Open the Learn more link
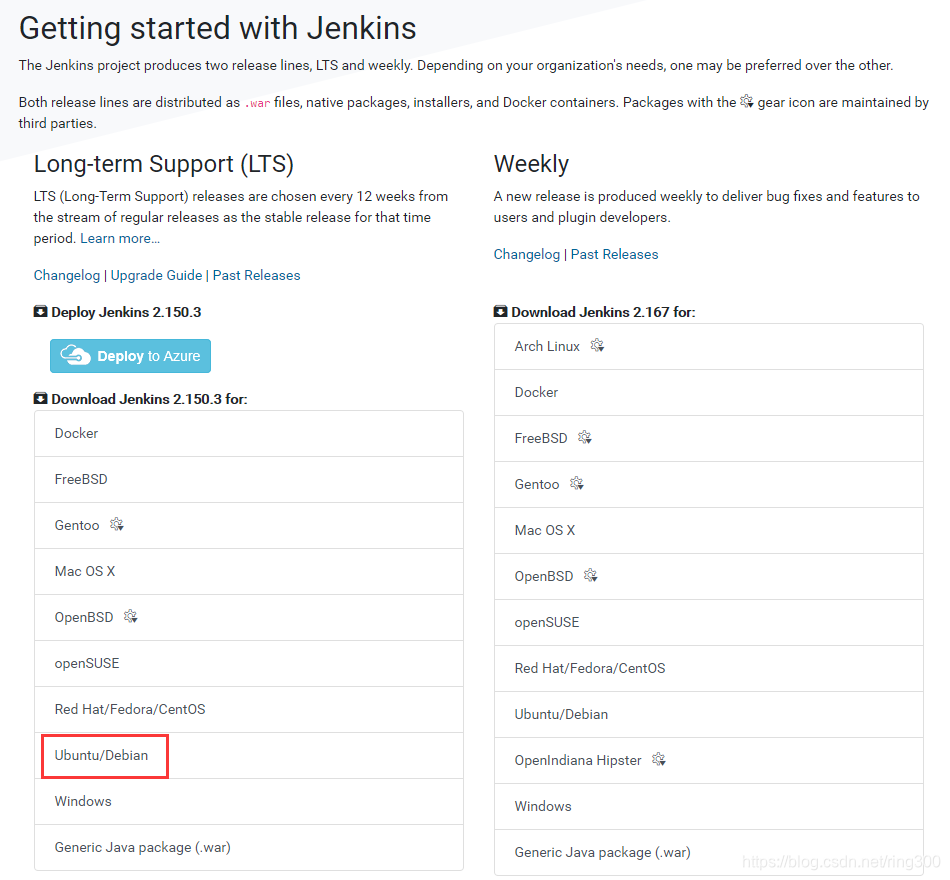Viewport: 950px width, 880px height. tap(120, 238)
